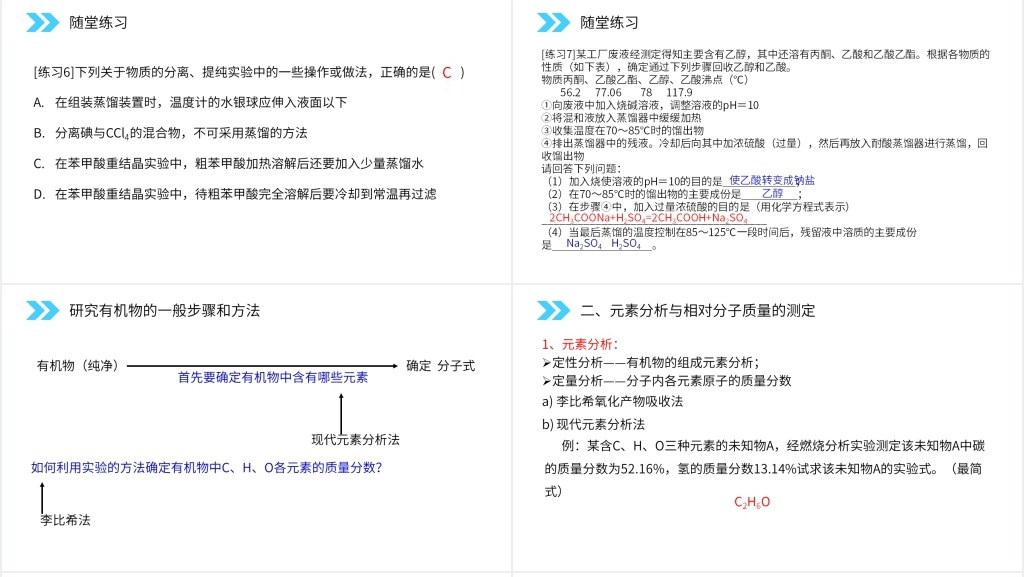Click the chevron icon on the 练习7 slide
The image size is (1024, 577).
pyautogui.click(x=553, y=22)
